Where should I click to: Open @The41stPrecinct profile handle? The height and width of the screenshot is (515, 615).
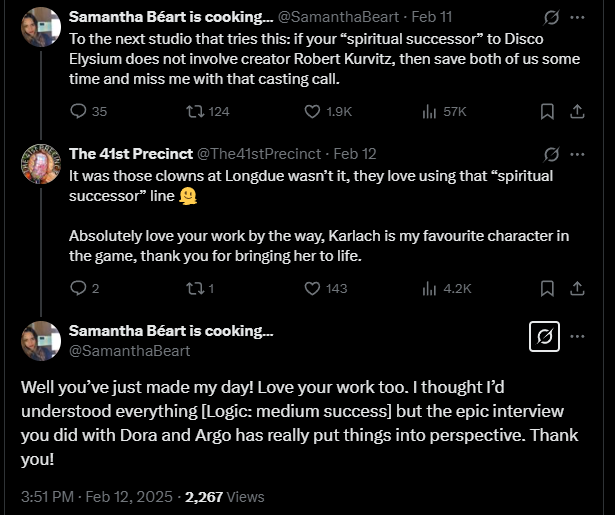[259, 154]
